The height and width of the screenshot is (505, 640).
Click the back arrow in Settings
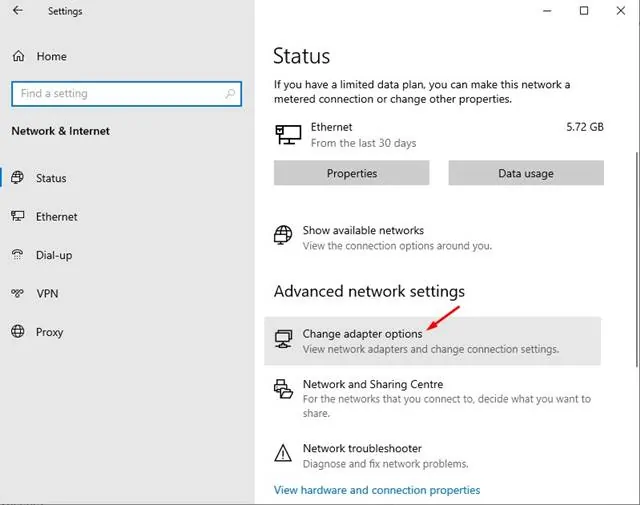18,10
